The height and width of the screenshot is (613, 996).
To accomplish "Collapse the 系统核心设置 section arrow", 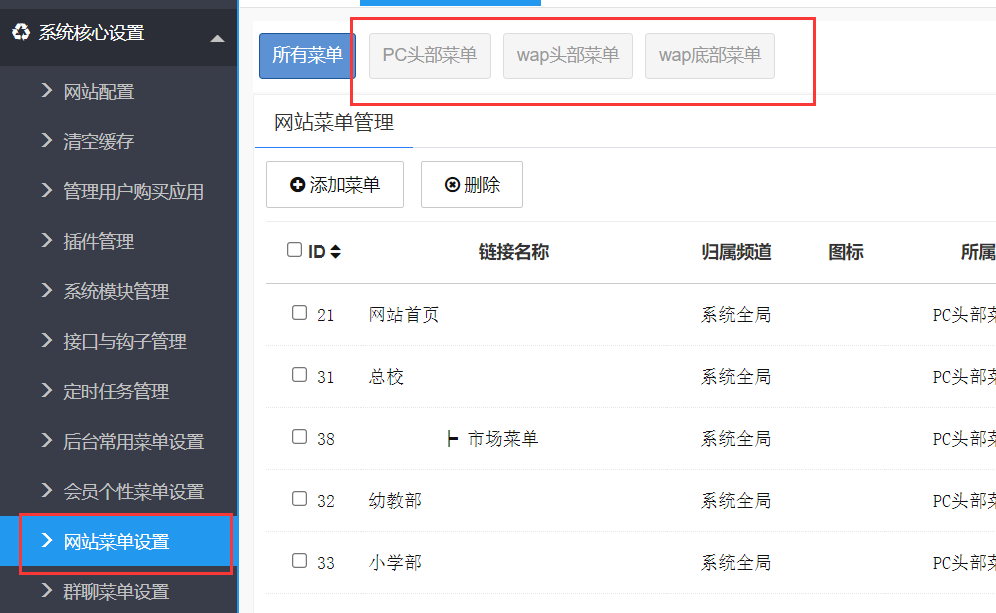I will [x=217, y=38].
